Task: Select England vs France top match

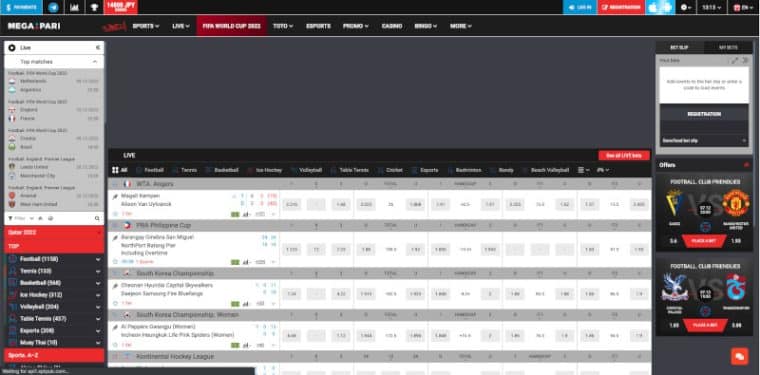Action: tap(53, 114)
